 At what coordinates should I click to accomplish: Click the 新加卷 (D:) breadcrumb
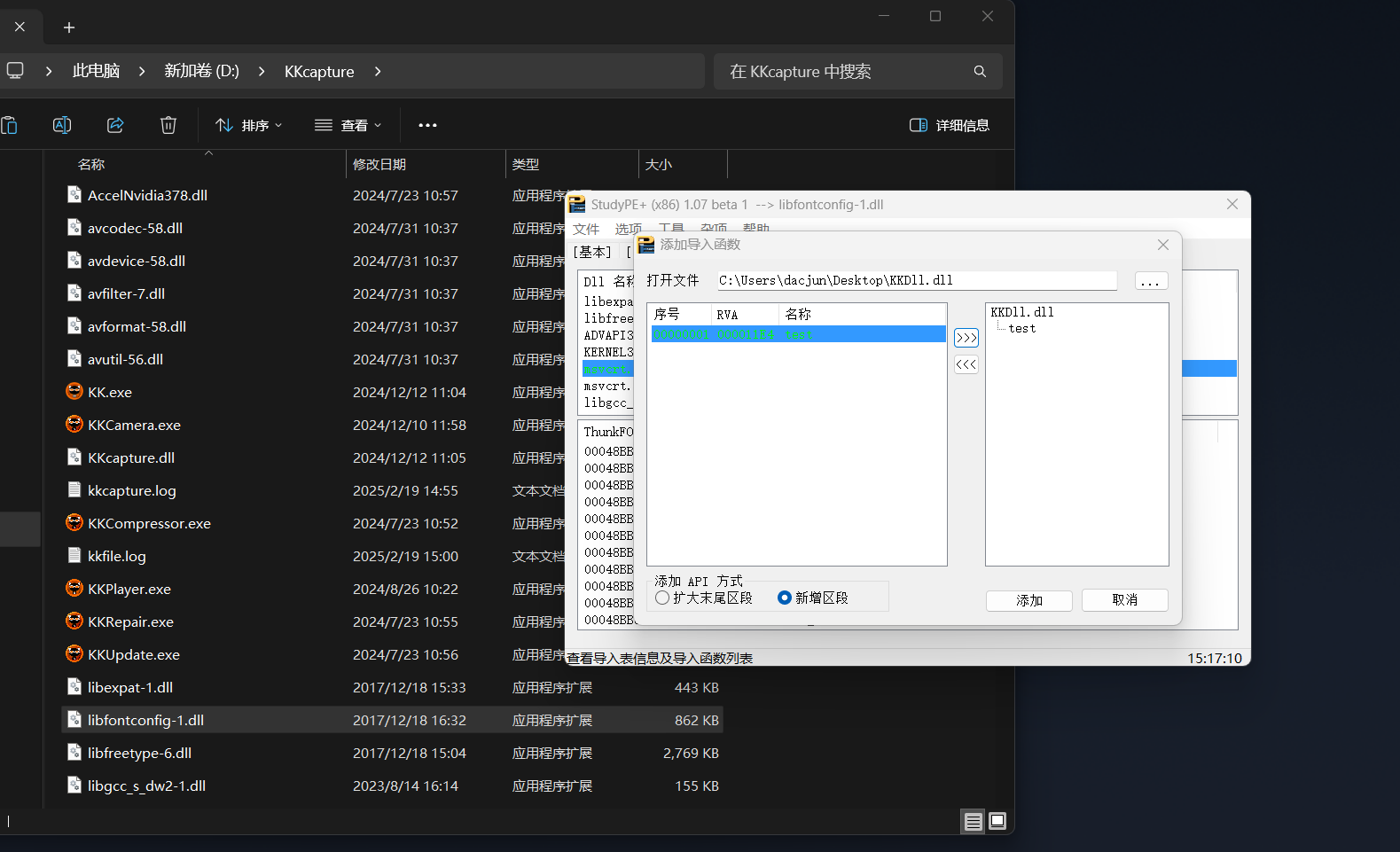coord(202,71)
